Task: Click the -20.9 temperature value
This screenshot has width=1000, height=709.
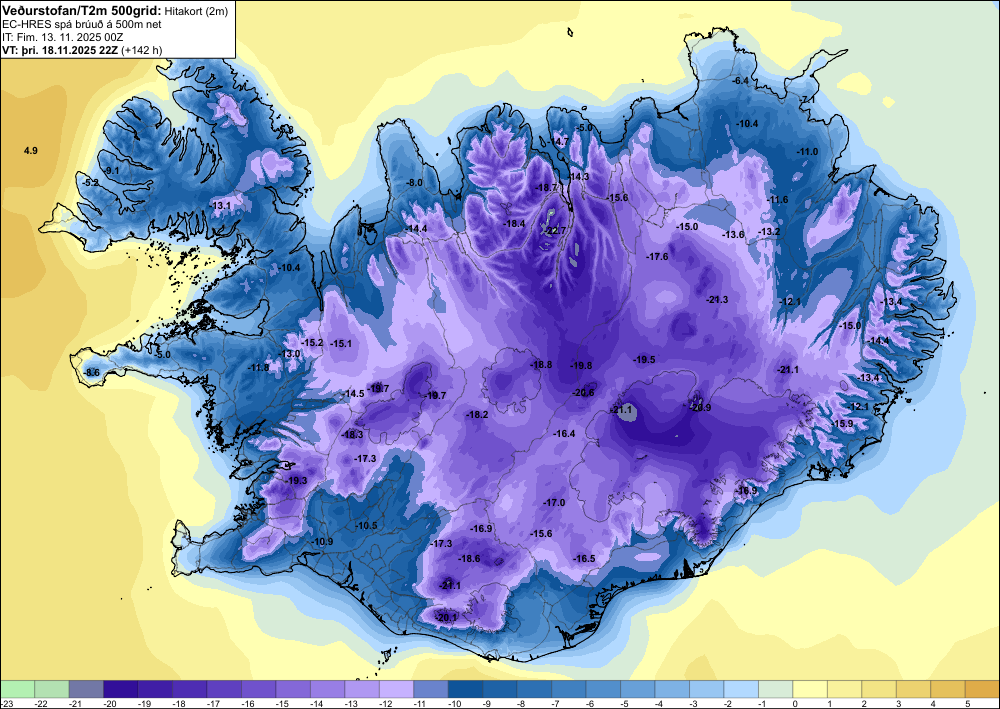Action: pos(700,407)
